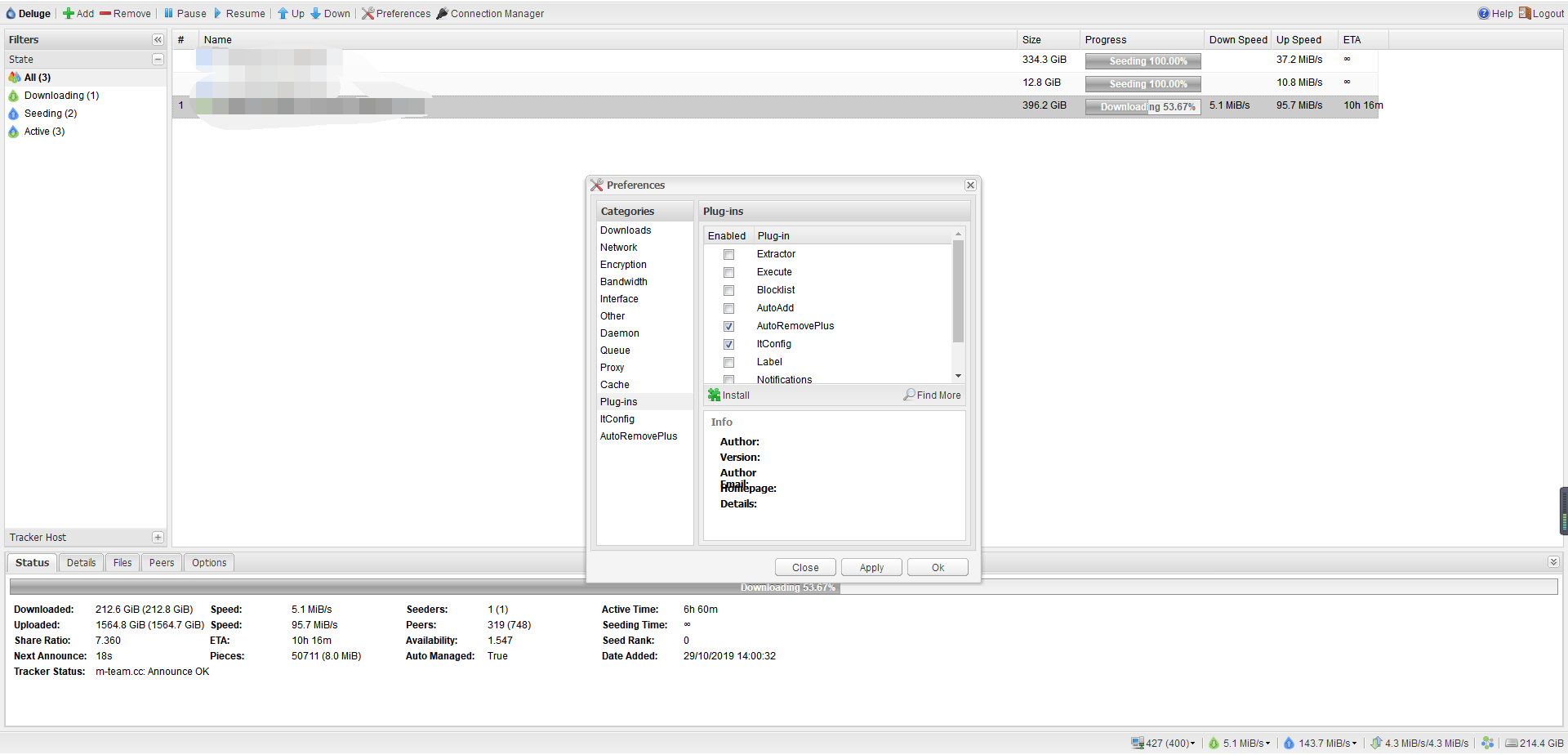Collapse the Filters sidebar panel
Screen dimensions: 1568x755
click(x=158, y=40)
